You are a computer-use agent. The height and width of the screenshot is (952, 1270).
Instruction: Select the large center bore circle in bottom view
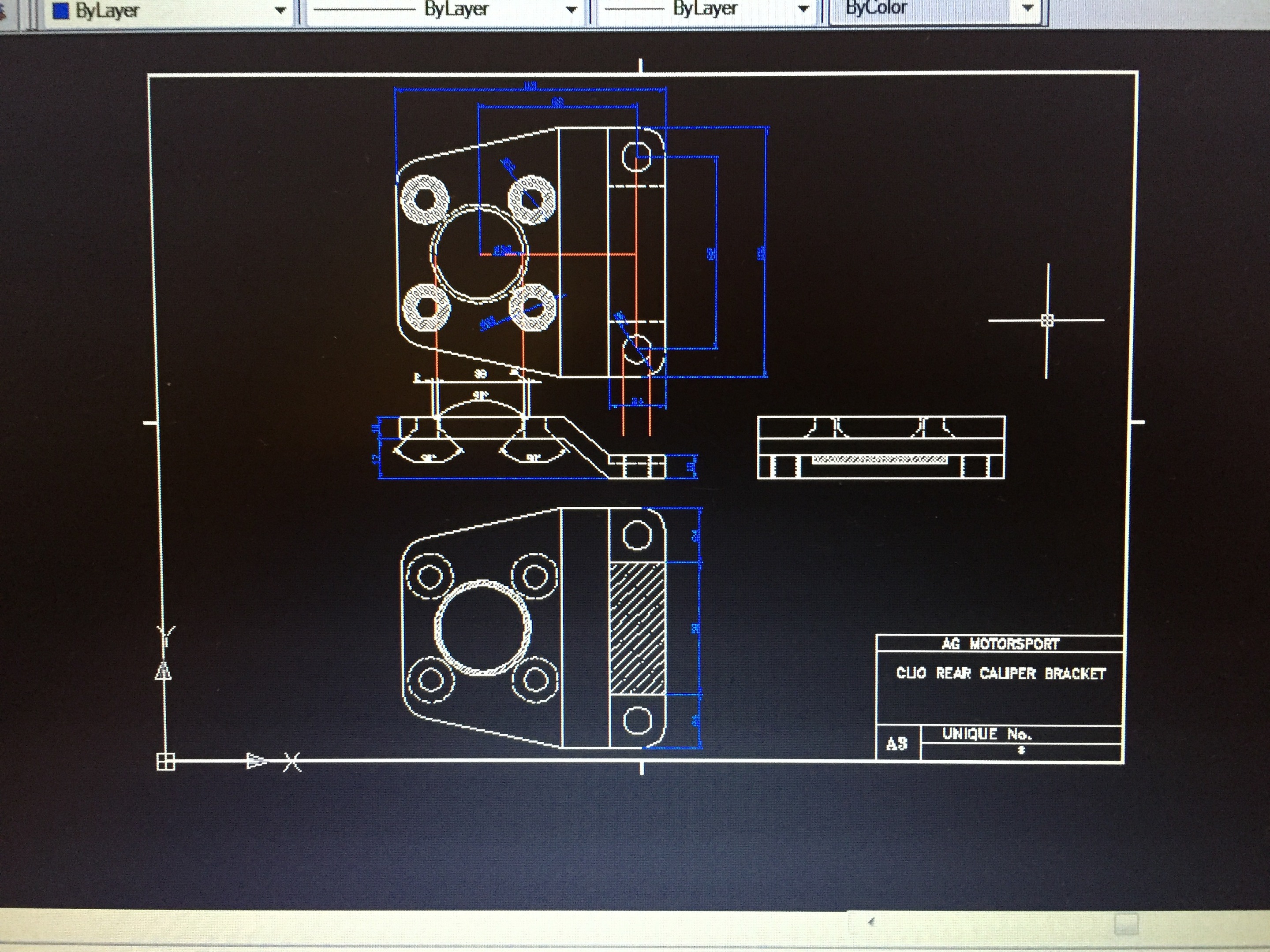(x=483, y=628)
